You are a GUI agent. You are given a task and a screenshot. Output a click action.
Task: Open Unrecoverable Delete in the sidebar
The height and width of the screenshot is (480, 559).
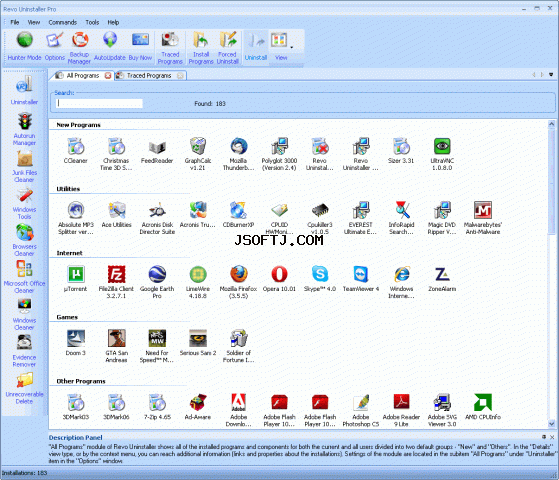coord(24,388)
